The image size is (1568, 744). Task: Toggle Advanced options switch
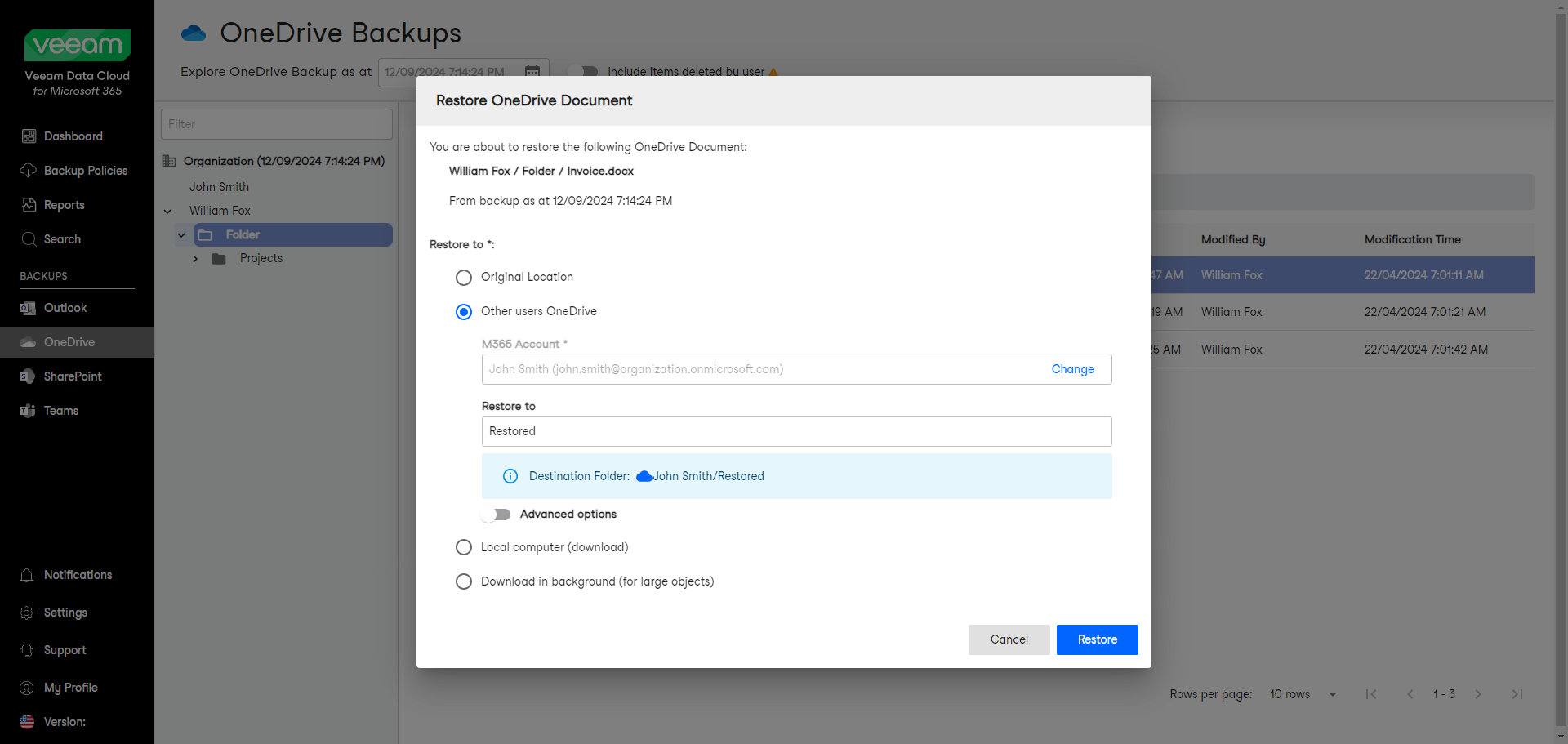click(496, 515)
